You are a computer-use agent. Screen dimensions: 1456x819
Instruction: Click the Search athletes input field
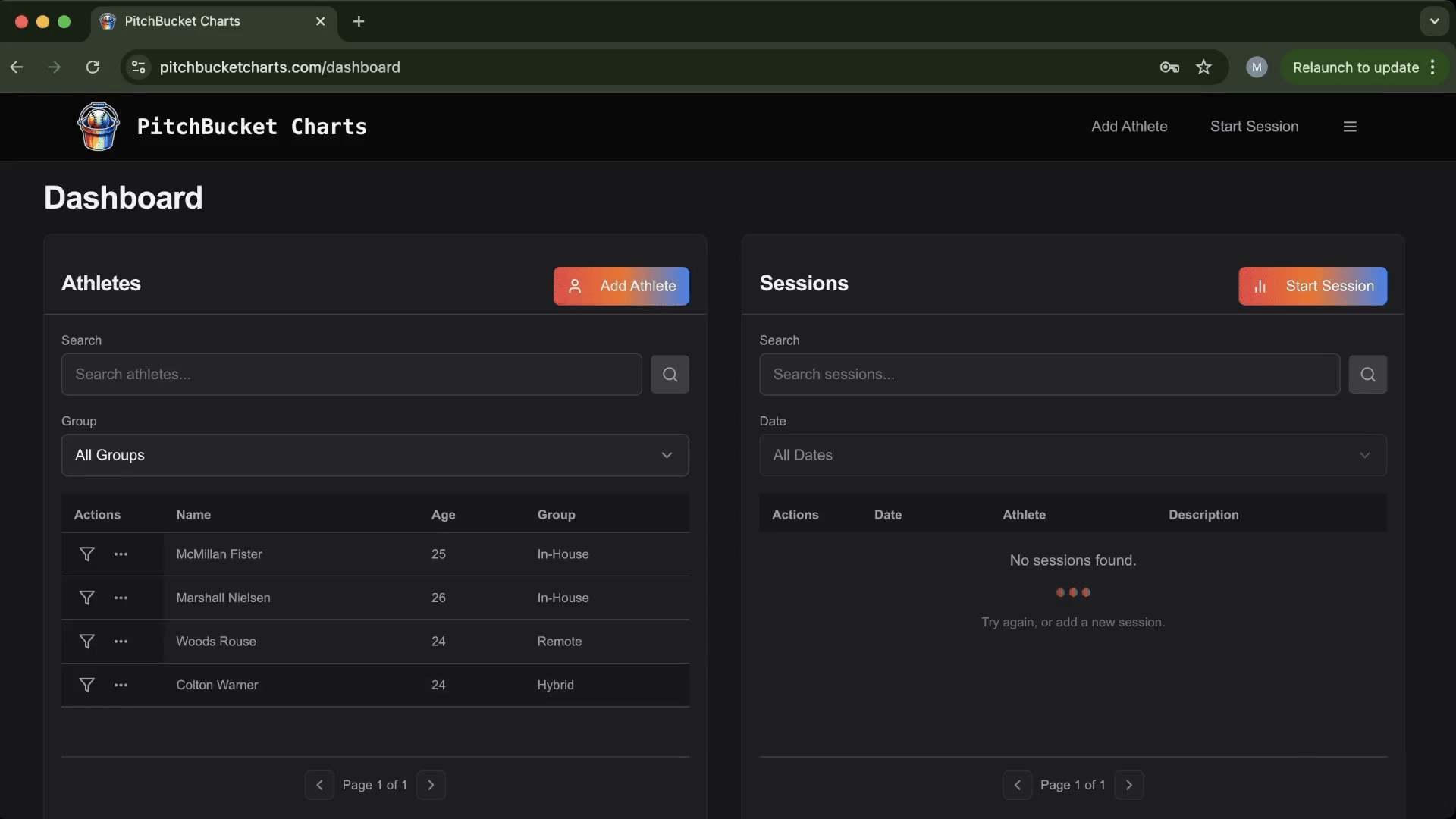pyautogui.click(x=351, y=374)
